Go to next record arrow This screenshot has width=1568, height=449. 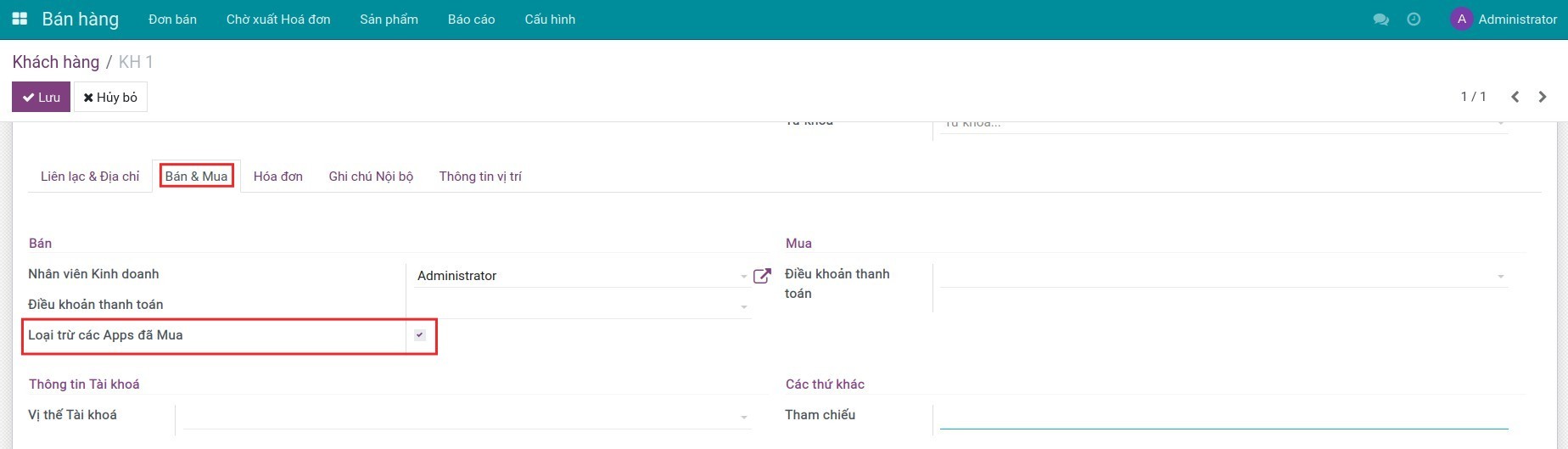[x=1543, y=97]
